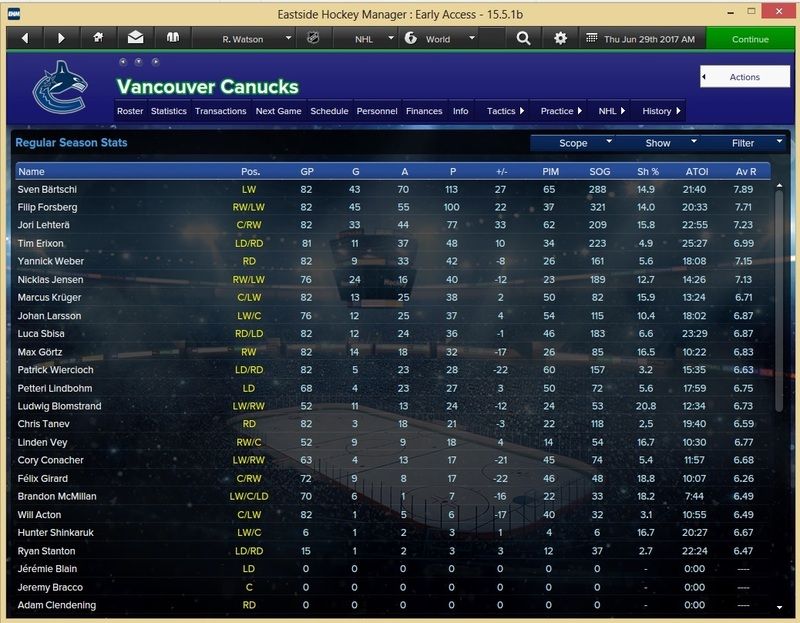Open the World dropdown
Image resolution: width=800 pixels, height=623 pixels.
pyautogui.click(x=440, y=39)
